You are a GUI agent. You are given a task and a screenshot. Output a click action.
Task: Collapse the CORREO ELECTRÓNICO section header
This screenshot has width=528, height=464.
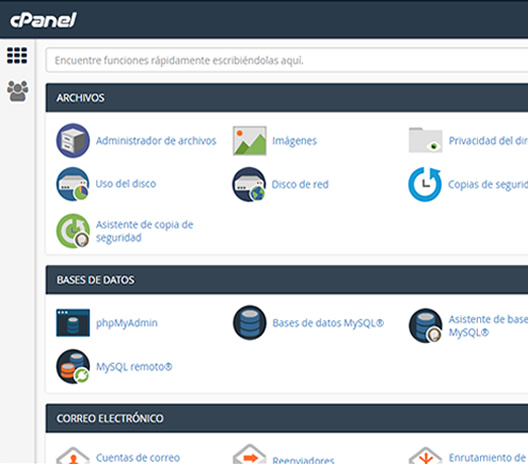click(x=287, y=418)
